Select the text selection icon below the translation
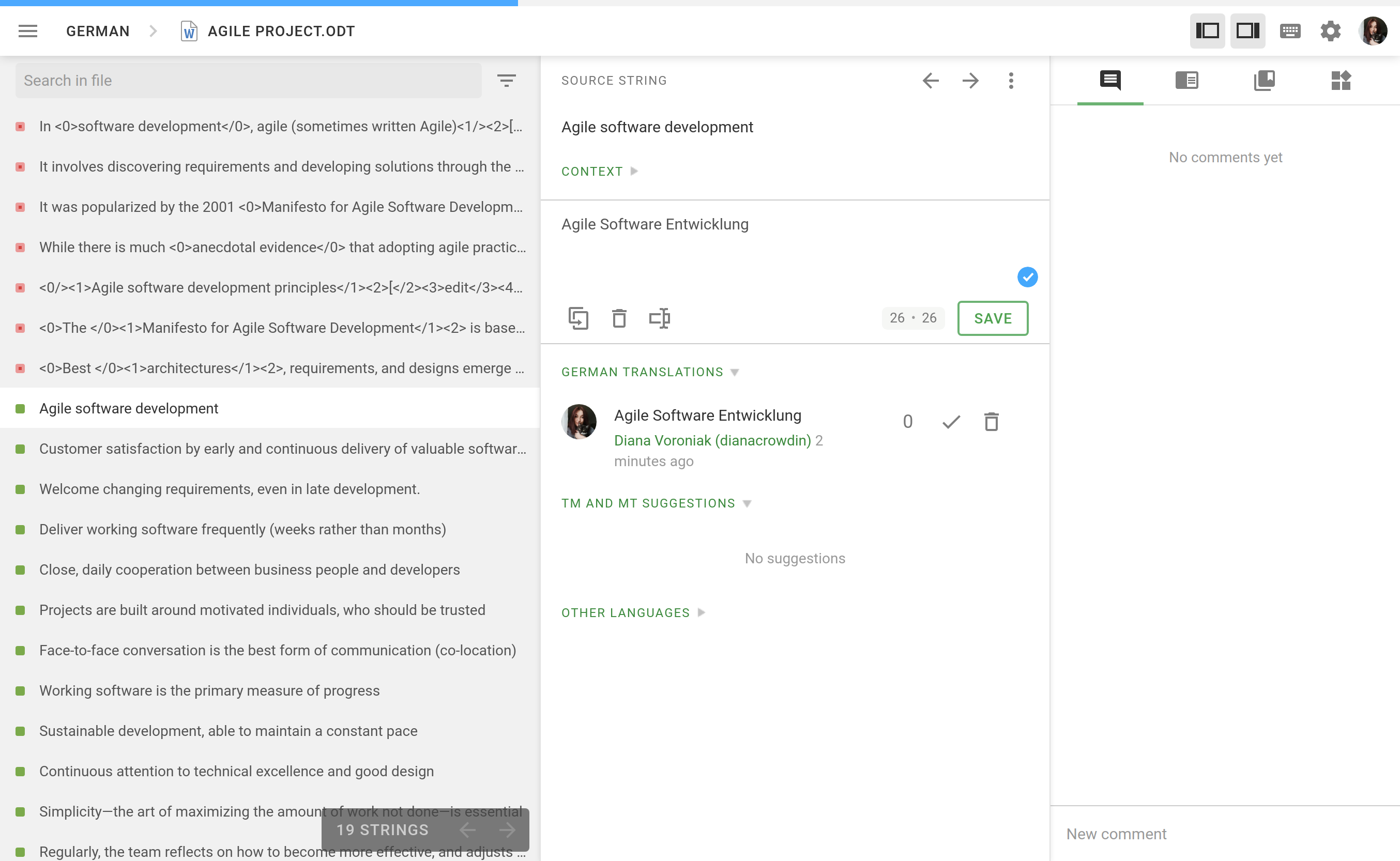Image resolution: width=1400 pixels, height=861 pixels. tap(660, 318)
